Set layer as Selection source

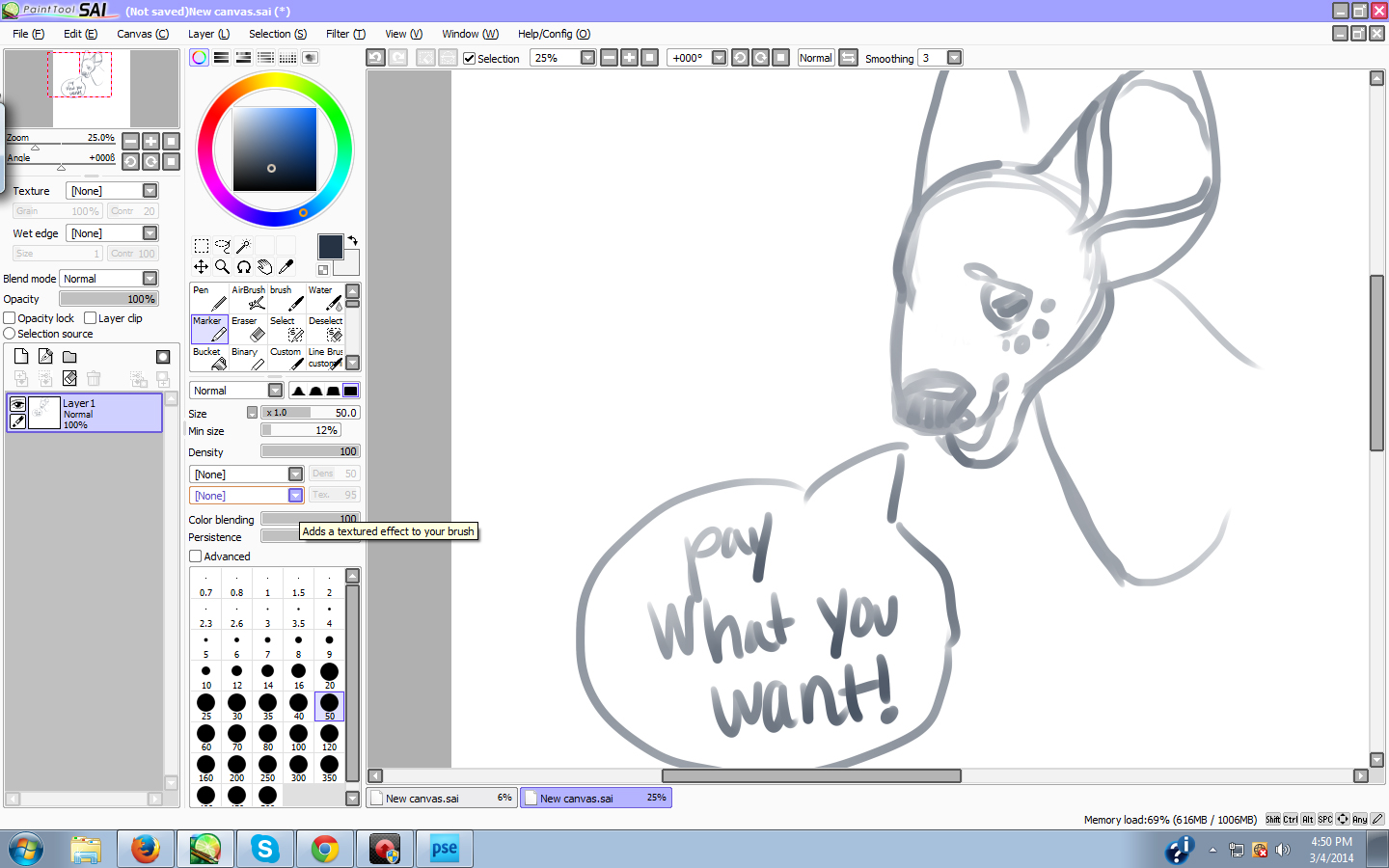coord(10,334)
